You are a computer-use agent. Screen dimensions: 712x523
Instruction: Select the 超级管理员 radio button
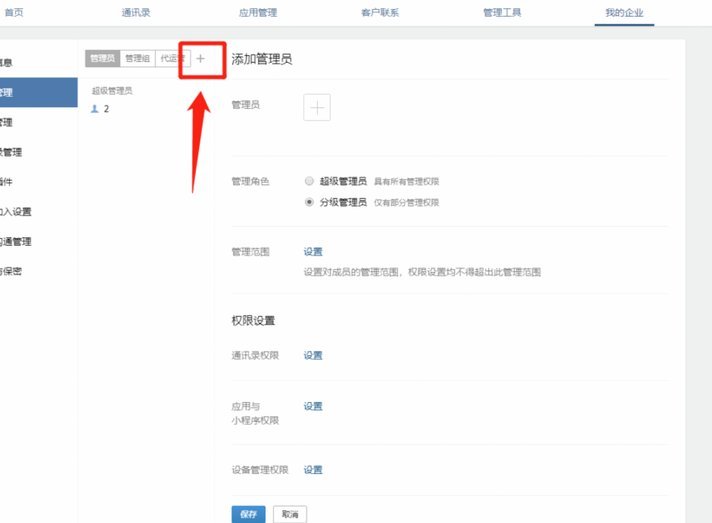point(309,181)
